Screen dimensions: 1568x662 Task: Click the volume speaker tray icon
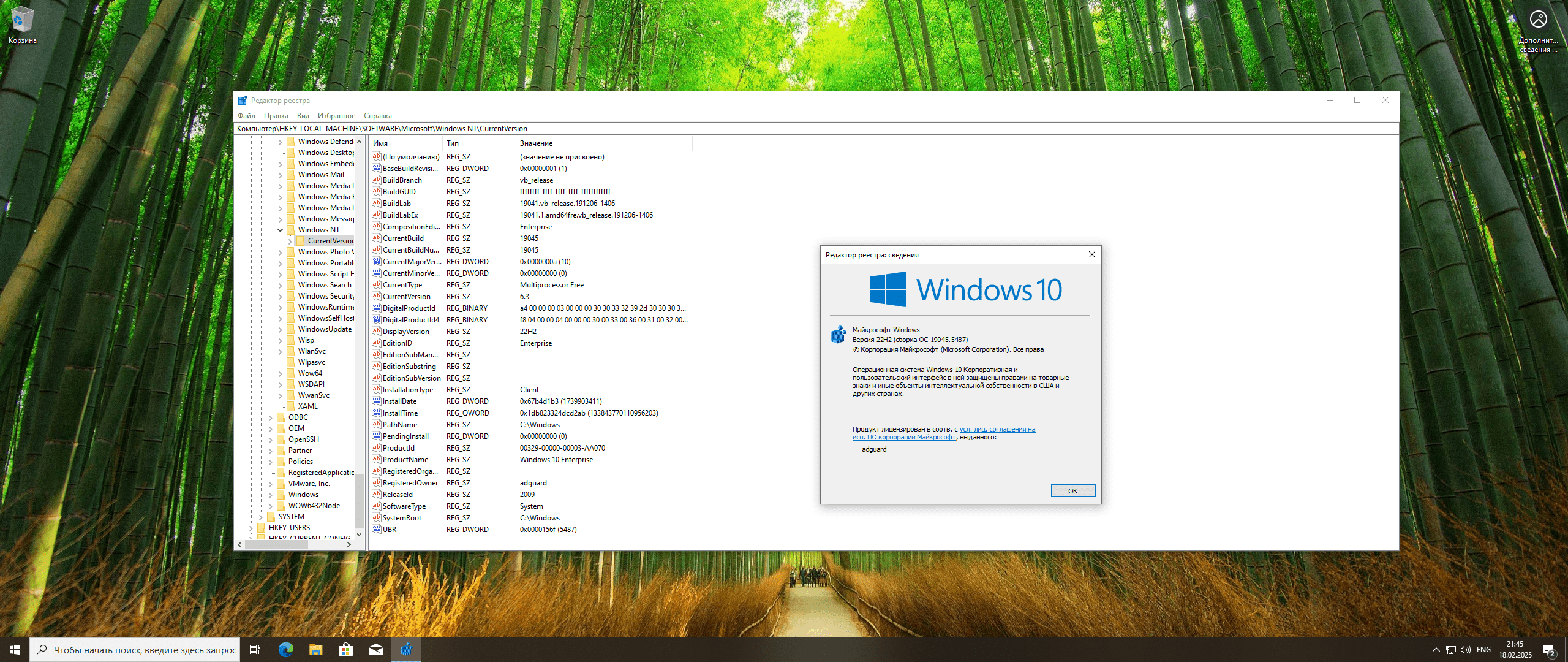(1465, 650)
